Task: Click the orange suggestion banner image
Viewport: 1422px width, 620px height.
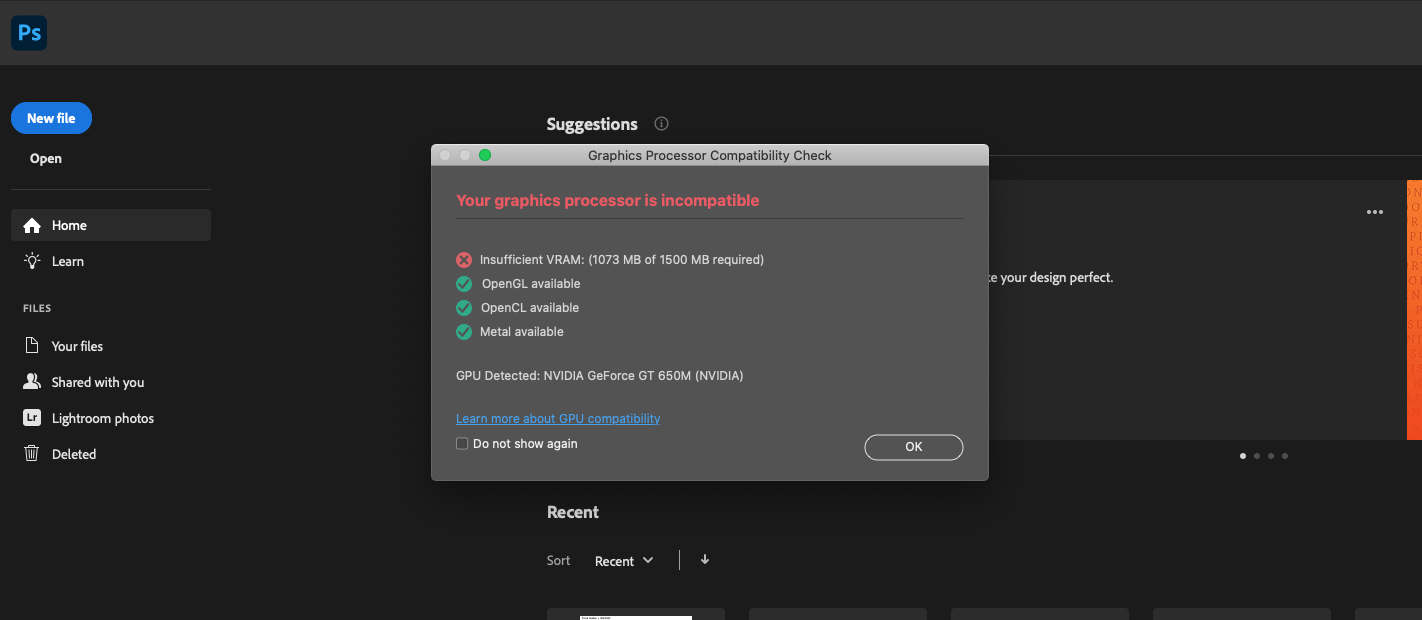Action: pos(1414,310)
